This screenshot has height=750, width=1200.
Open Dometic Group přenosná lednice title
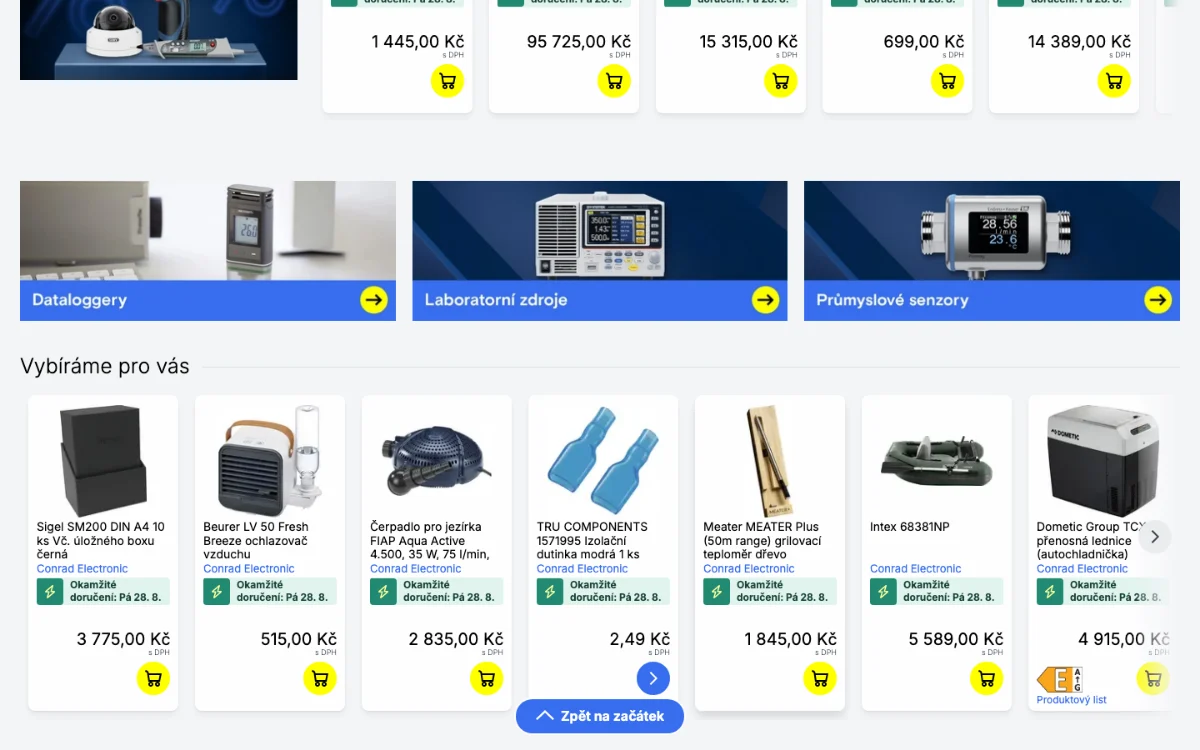pyautogui.click(x=1090, y=540)
